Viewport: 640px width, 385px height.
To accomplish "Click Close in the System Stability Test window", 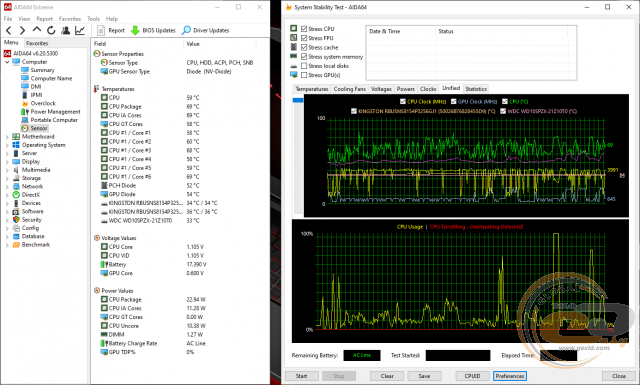I will (x=619, y=376).
